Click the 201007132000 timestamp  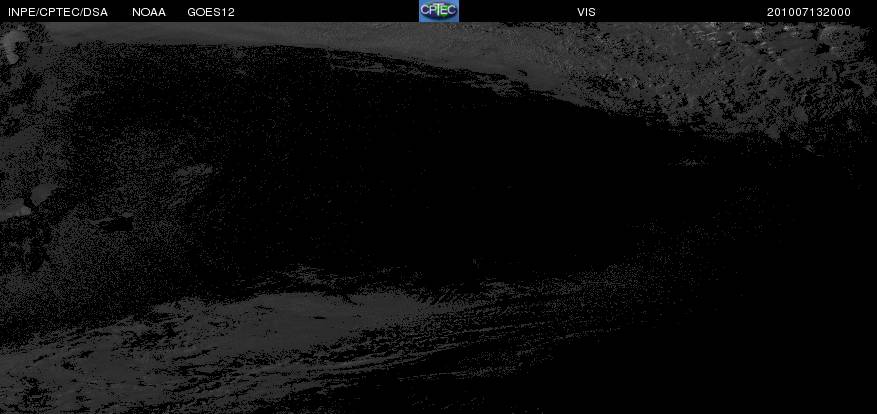tap(809, 12)
